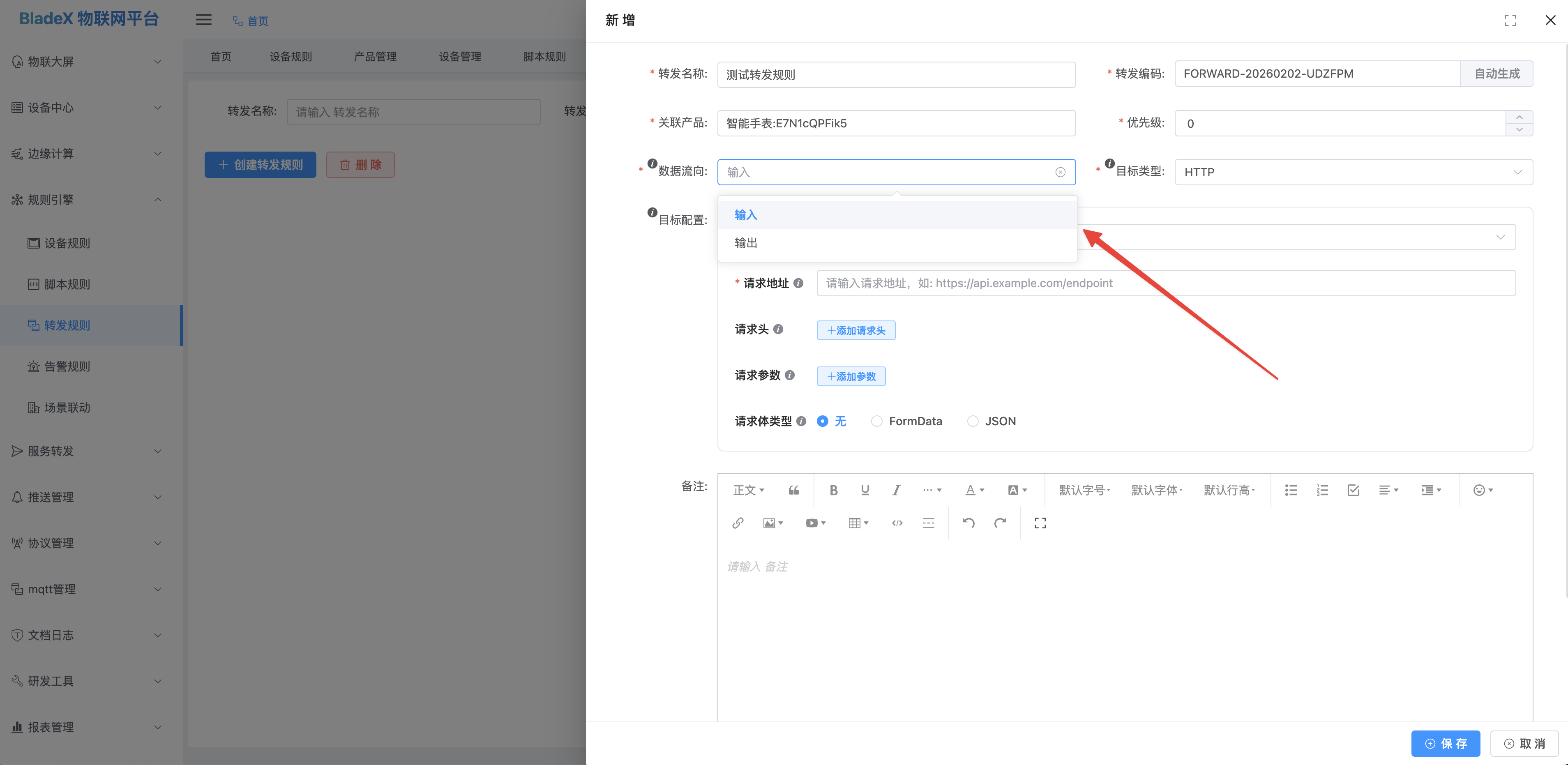Apply italic formatting in the remark editor
This screenshot has height=765, width=1568.
(896, 490)
